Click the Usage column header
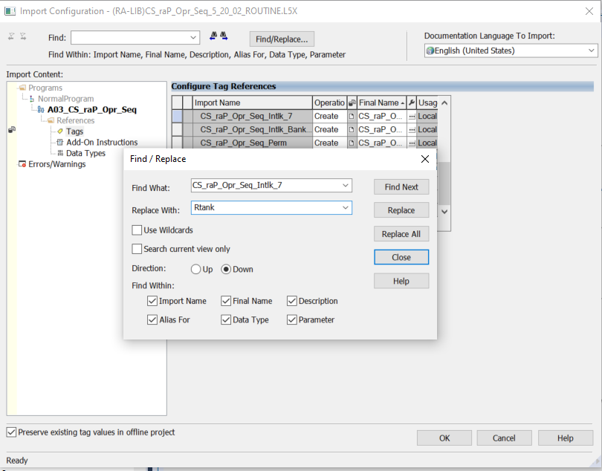The width and height of the screenshot is (602, 471). [x=427, y=102]
